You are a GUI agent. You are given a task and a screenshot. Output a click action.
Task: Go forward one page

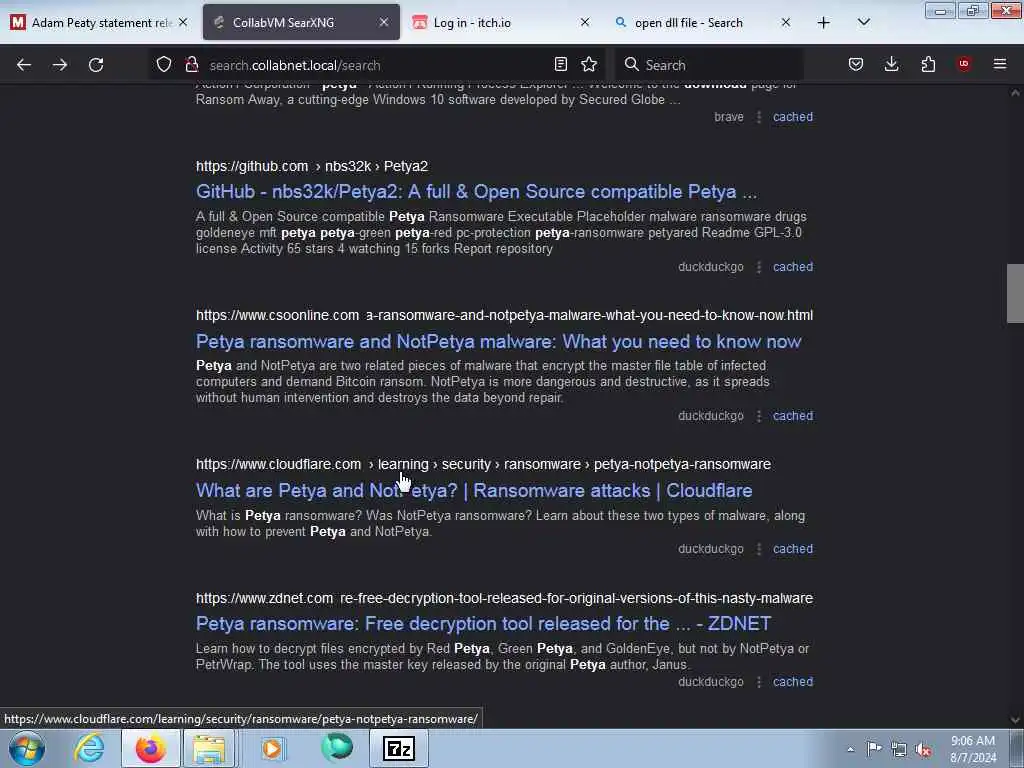[60, 65]
